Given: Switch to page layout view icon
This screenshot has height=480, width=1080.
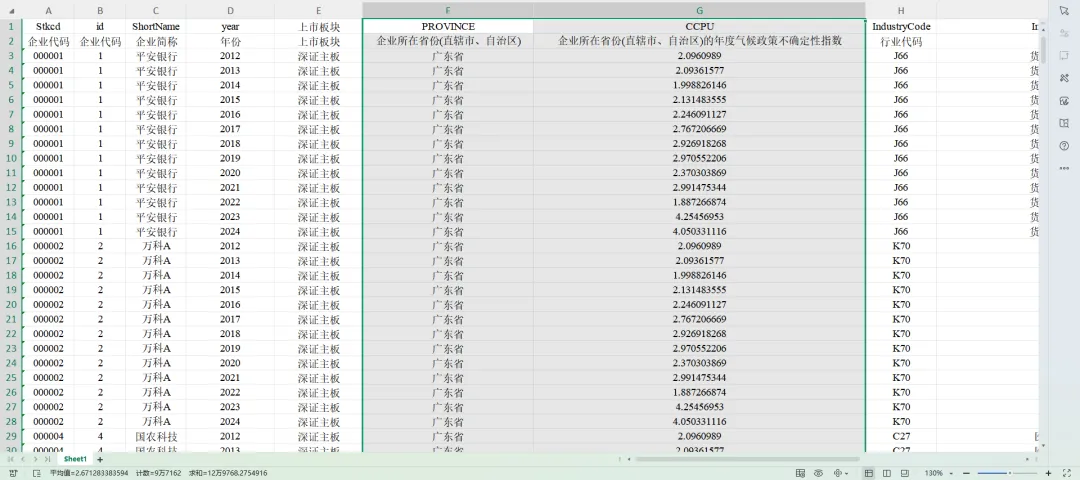Looking at the screenshot, I should pos(887,473).
